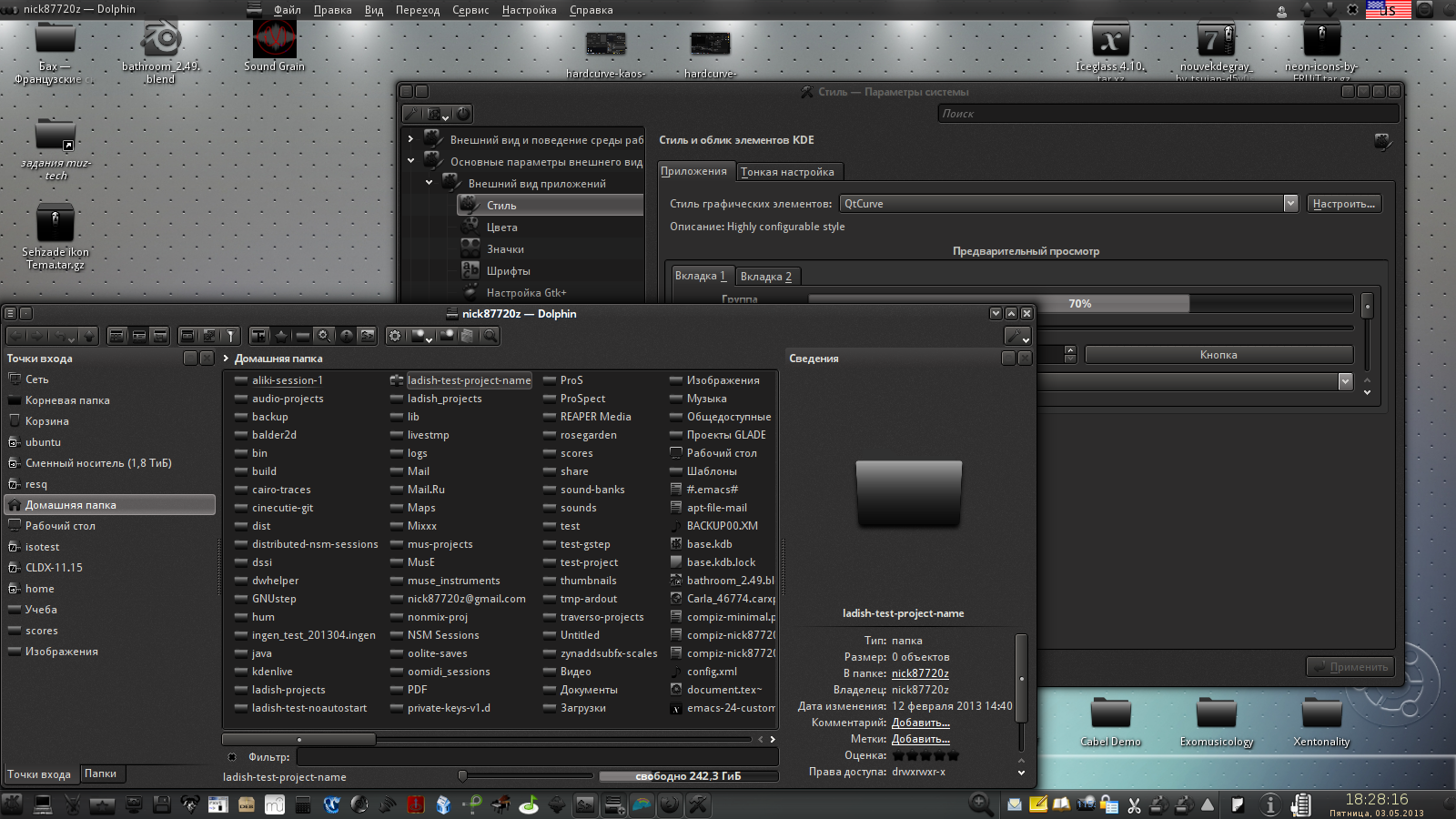Go up to parent folder in Dolphin

click(89, 336)
